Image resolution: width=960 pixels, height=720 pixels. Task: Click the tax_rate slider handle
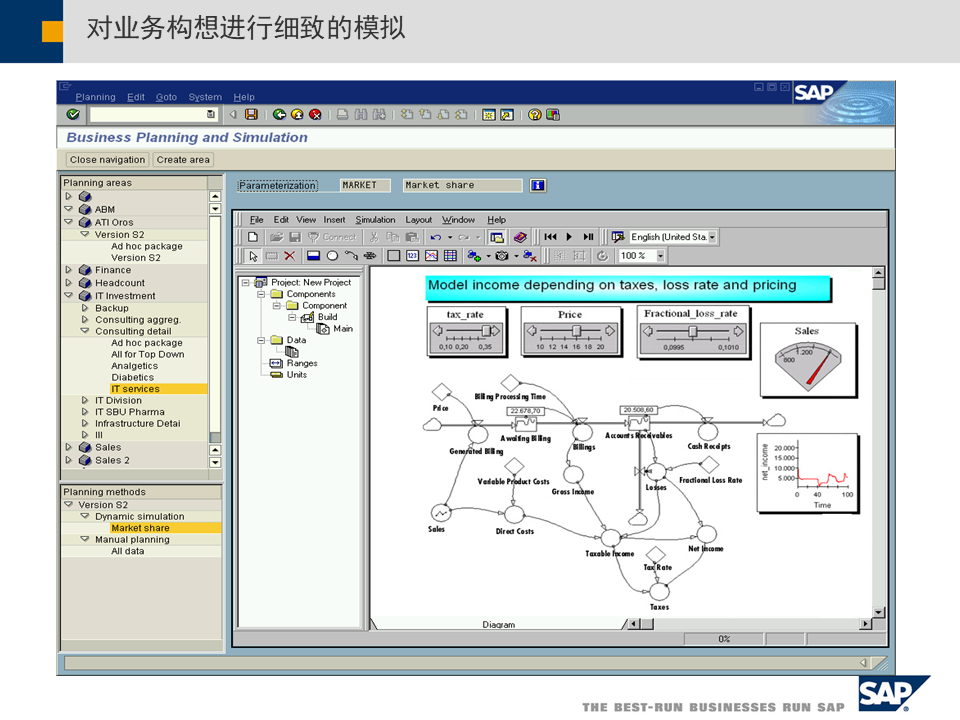pos(486,331)
